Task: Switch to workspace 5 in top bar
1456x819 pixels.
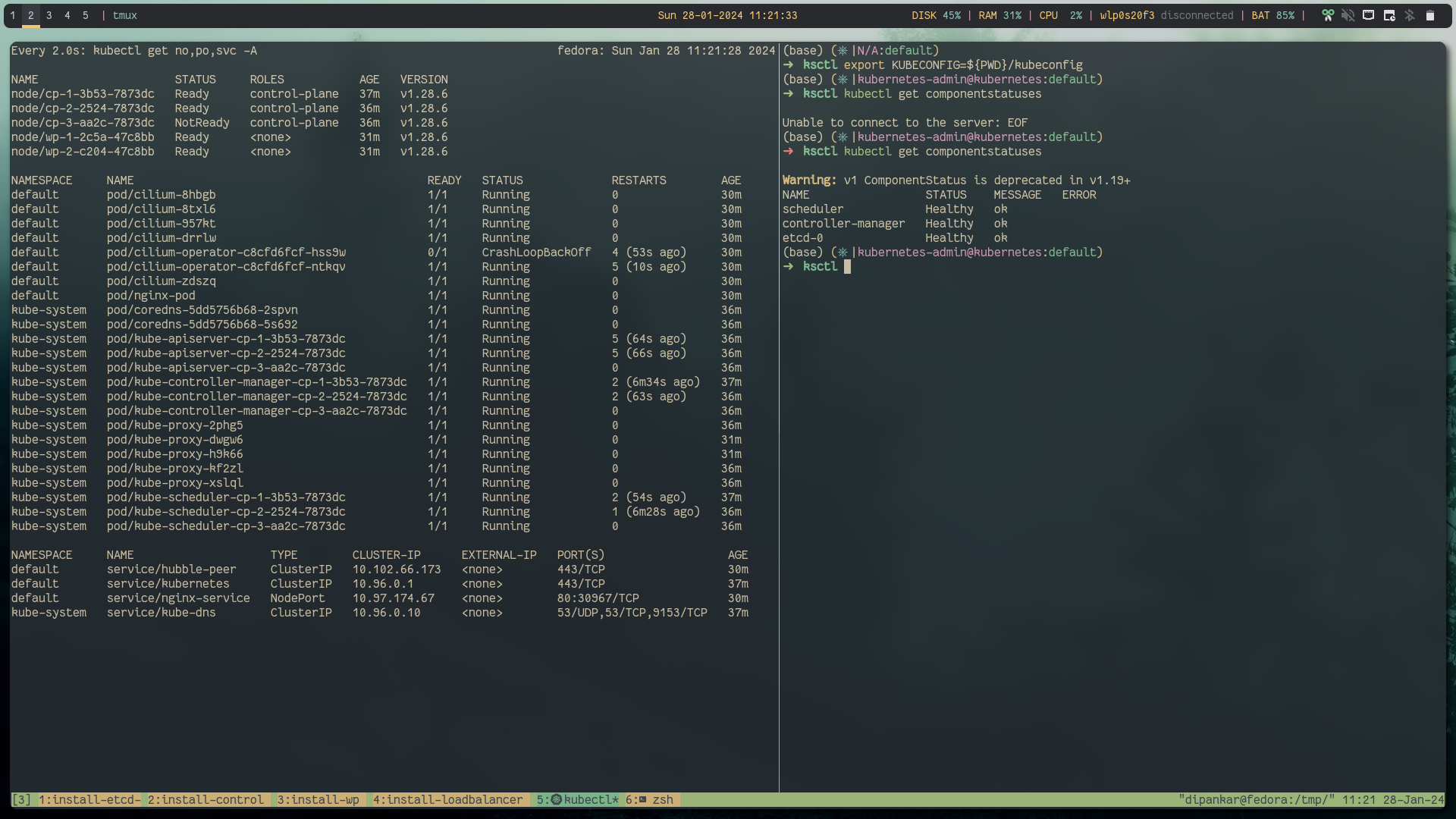Action: (x=86, y=15)
